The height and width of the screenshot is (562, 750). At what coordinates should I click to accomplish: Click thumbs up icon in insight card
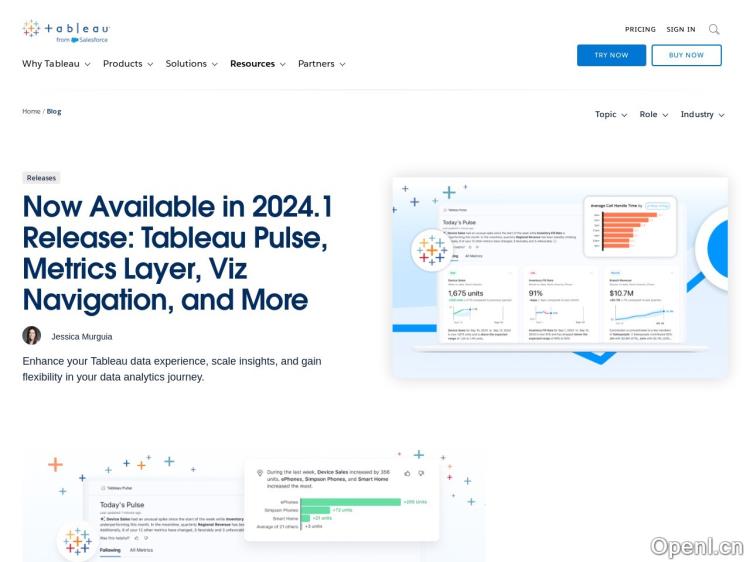[x=407, y=472]
